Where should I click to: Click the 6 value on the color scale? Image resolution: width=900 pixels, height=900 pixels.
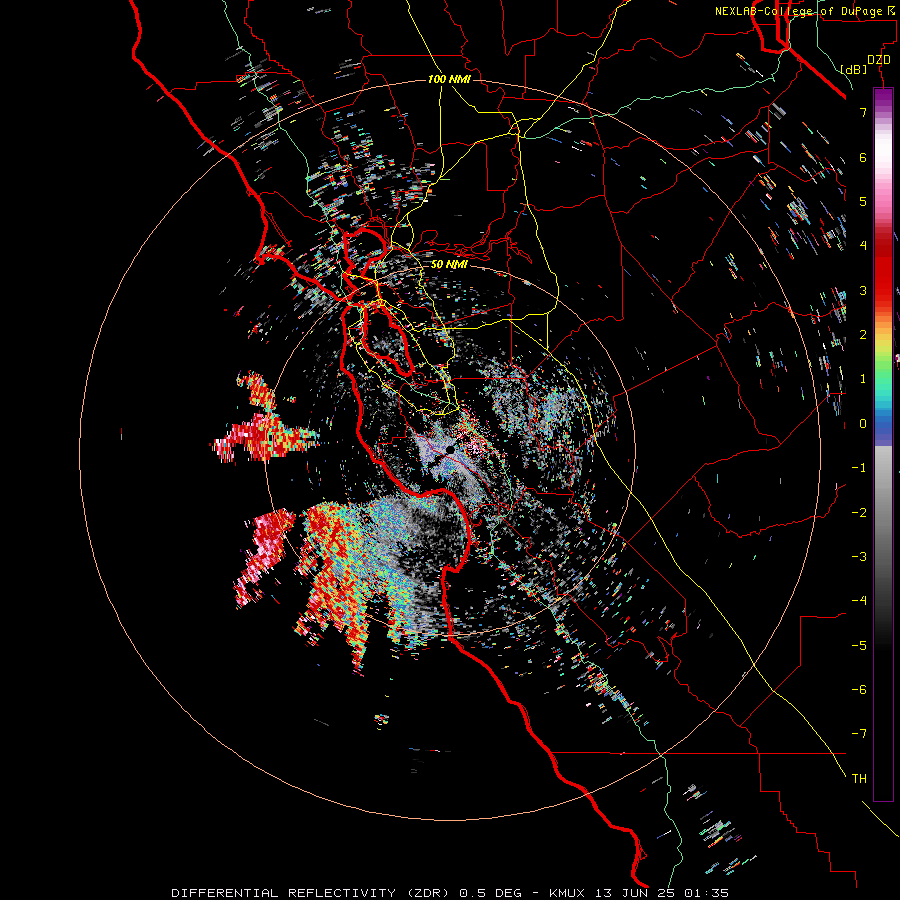(x=863, y=157)
